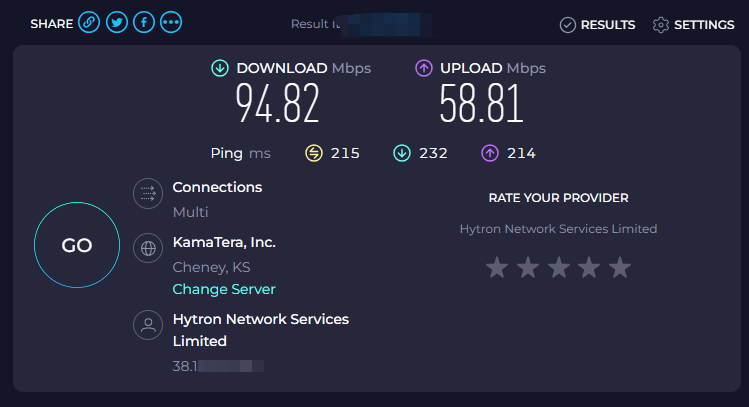Click the KamaTera, Inc. server name

[224, 242]
